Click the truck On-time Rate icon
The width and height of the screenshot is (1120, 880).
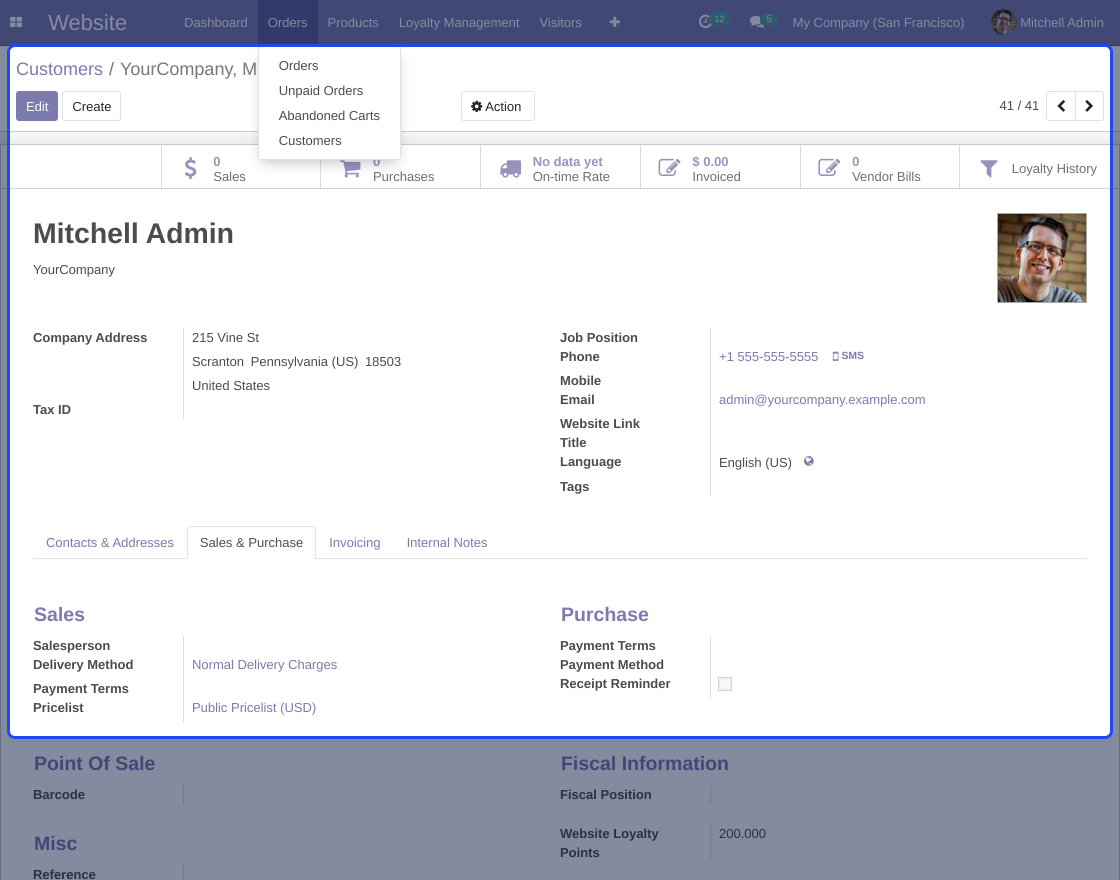pyautogui.click(x=510, y=169)
